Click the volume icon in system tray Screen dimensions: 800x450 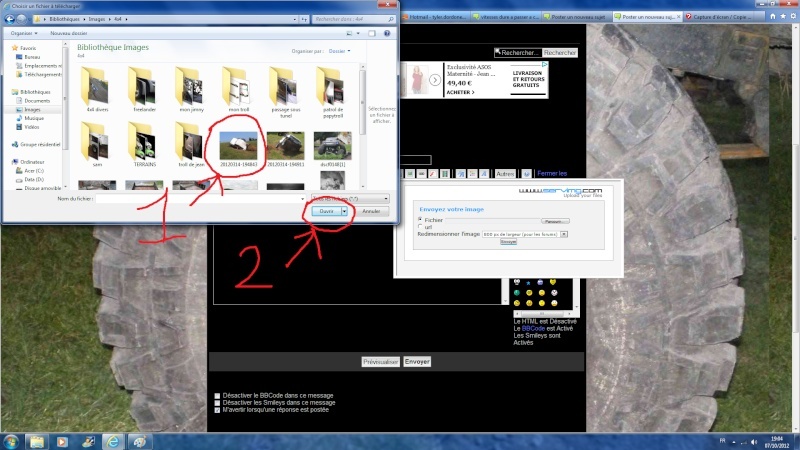click(x=754, y=442)
